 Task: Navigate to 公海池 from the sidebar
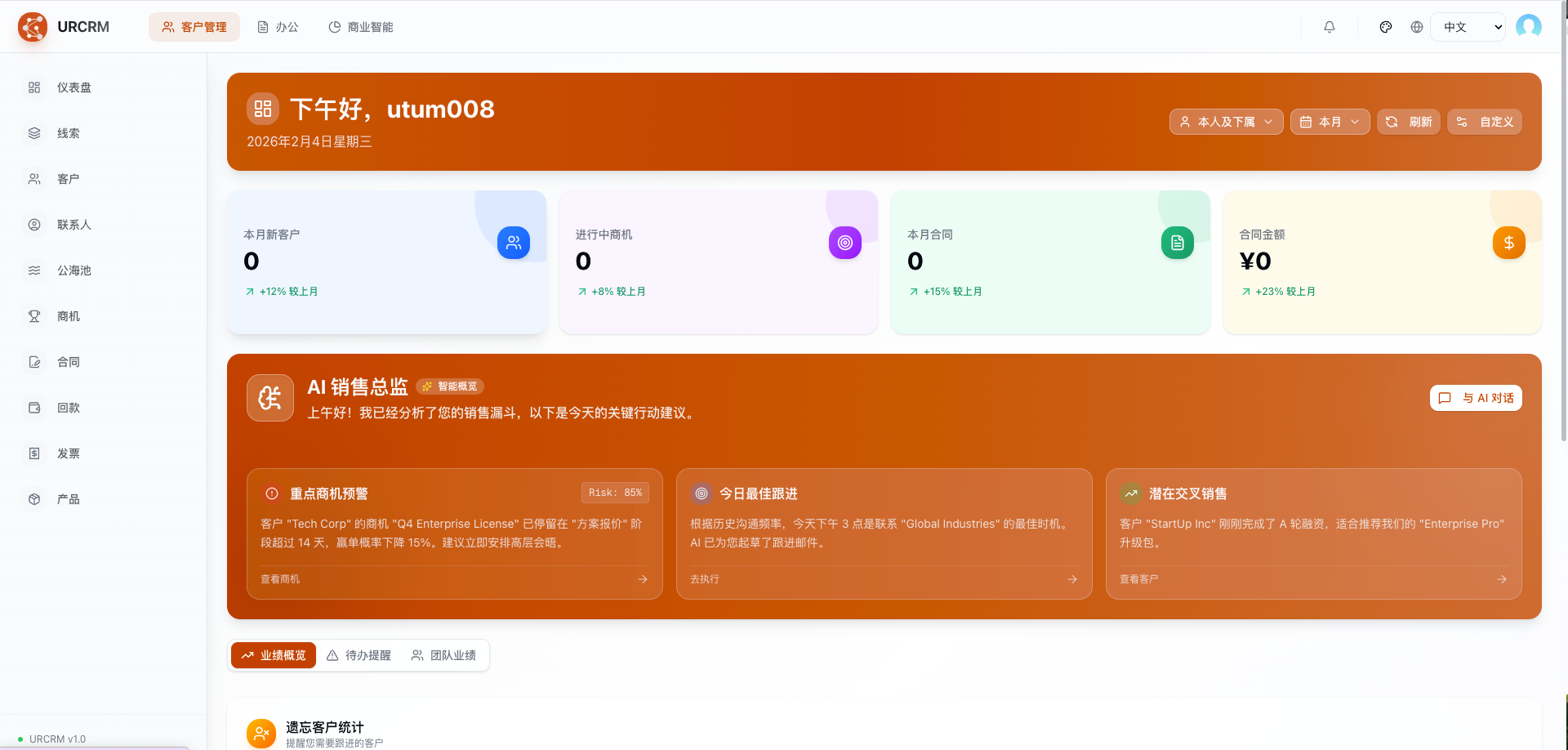point(74,270)
